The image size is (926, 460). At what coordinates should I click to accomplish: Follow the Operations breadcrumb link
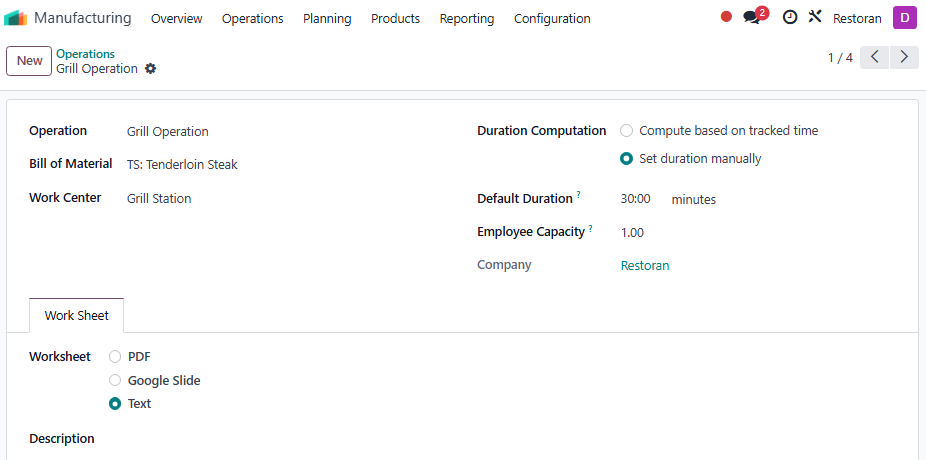85,54
